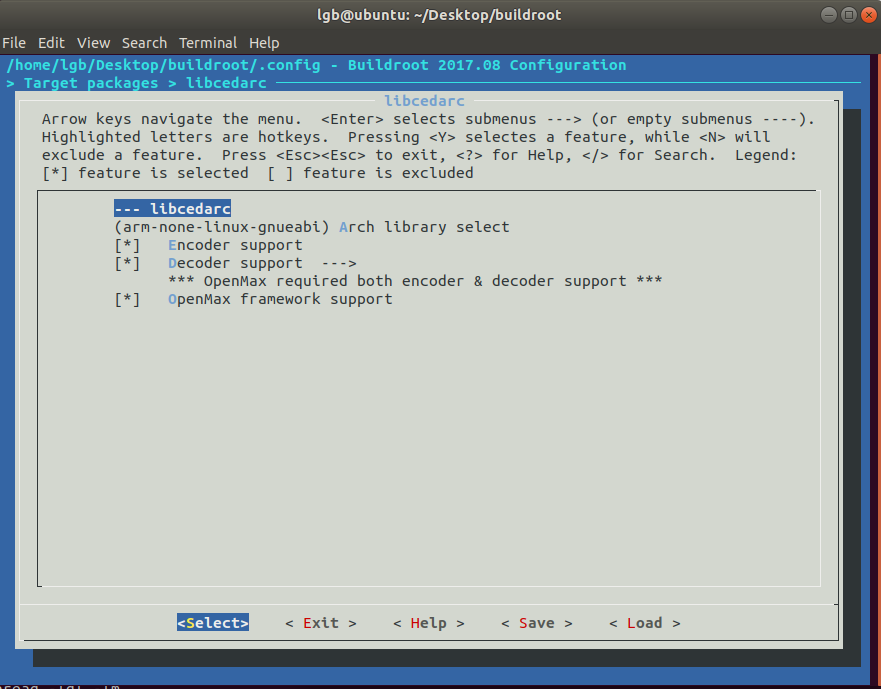Open the Edit menu

[51, 43]
